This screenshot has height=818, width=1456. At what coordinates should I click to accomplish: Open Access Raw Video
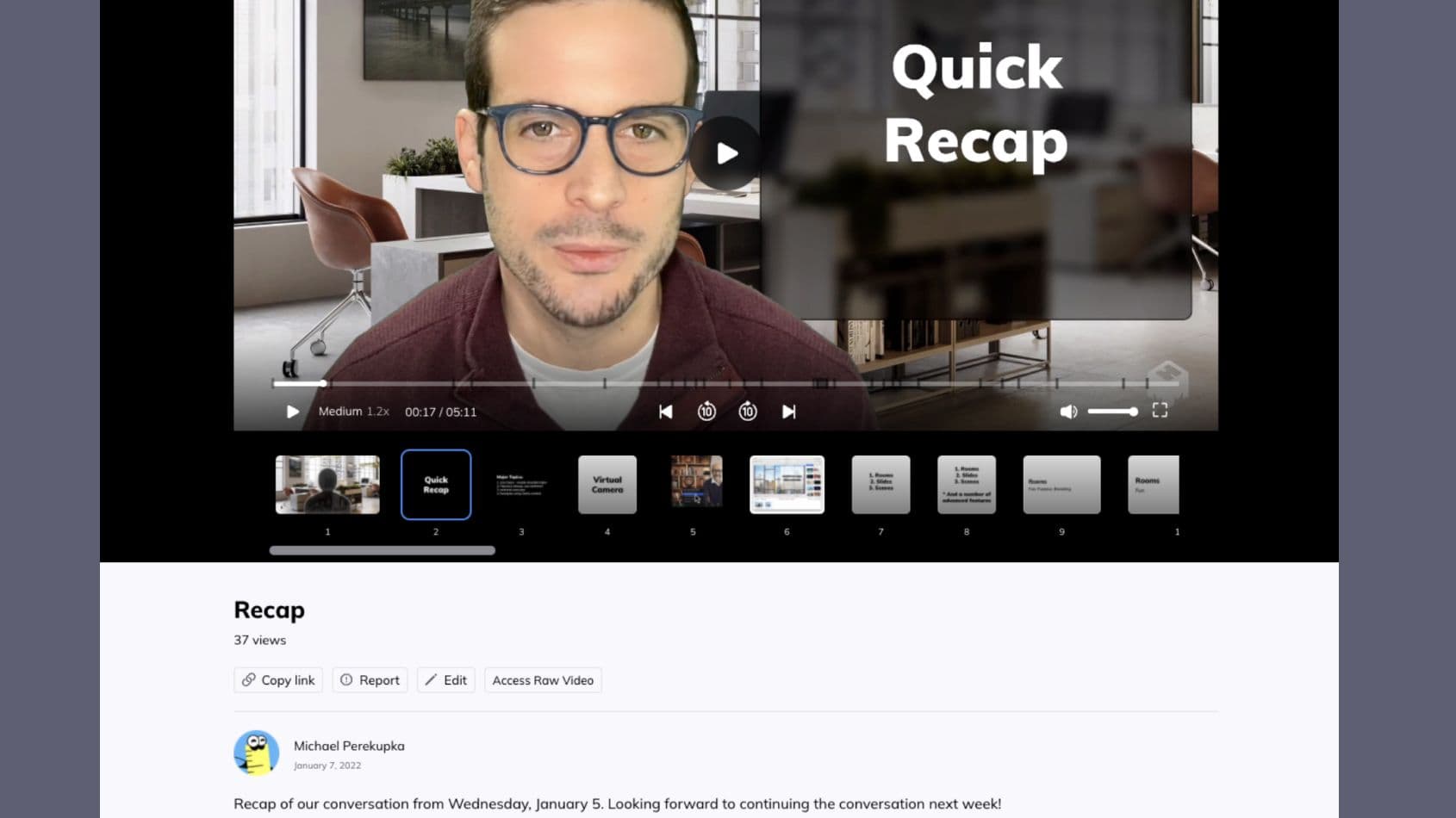pos(543,680)
